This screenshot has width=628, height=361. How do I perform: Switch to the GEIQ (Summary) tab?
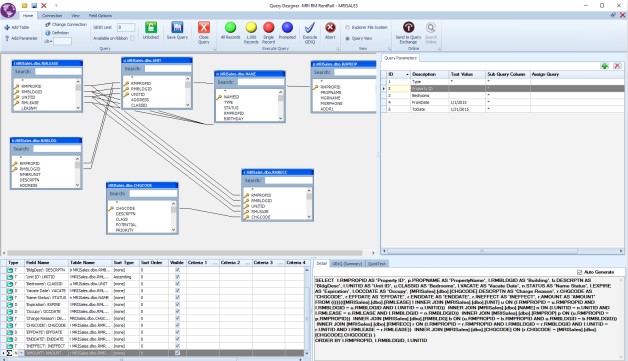pos(347,264)
